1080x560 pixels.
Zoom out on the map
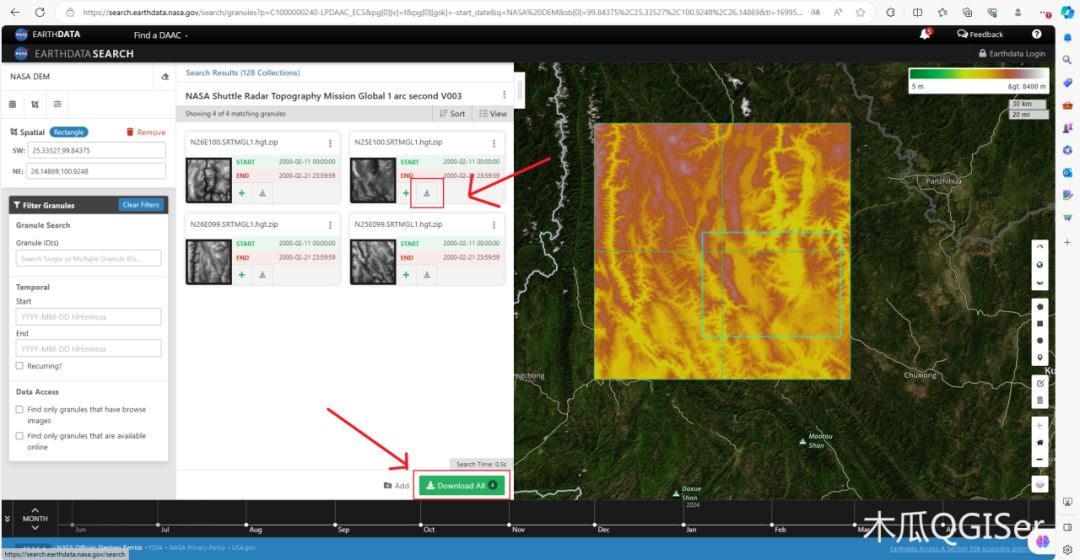[x=1040, y=459]
